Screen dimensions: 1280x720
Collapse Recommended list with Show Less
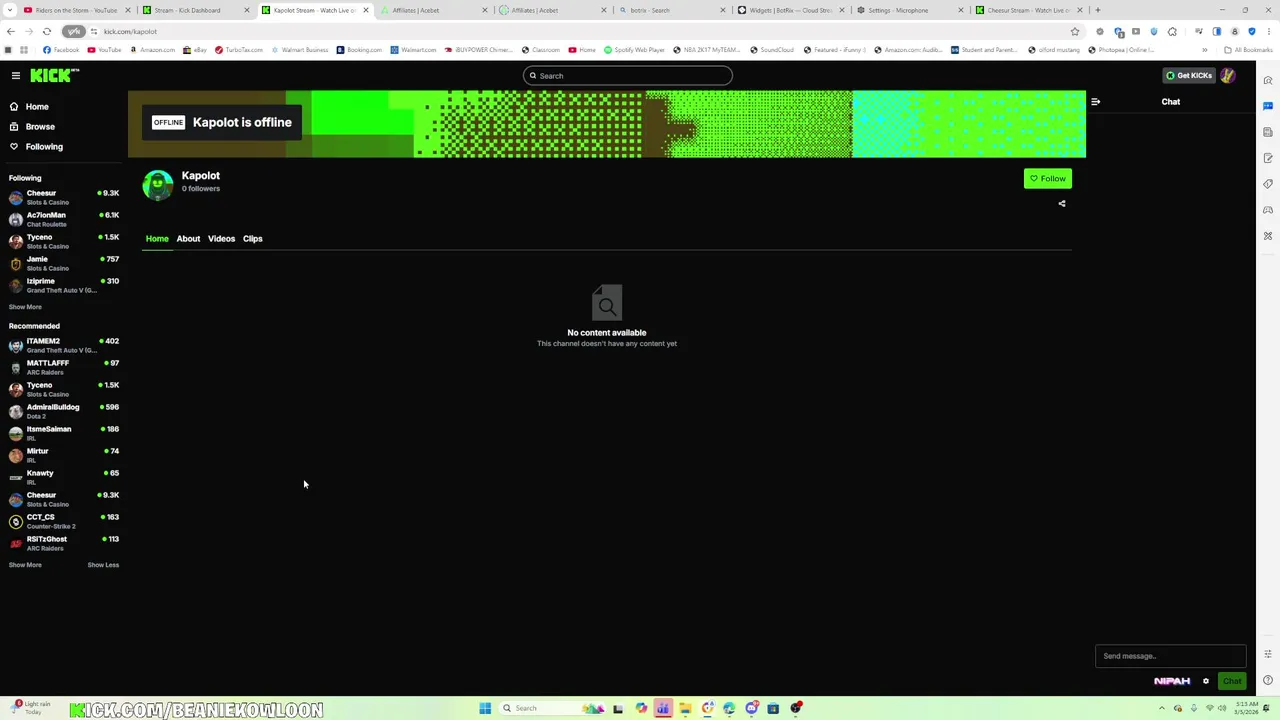pyautogui.click(x=103, y=565)
